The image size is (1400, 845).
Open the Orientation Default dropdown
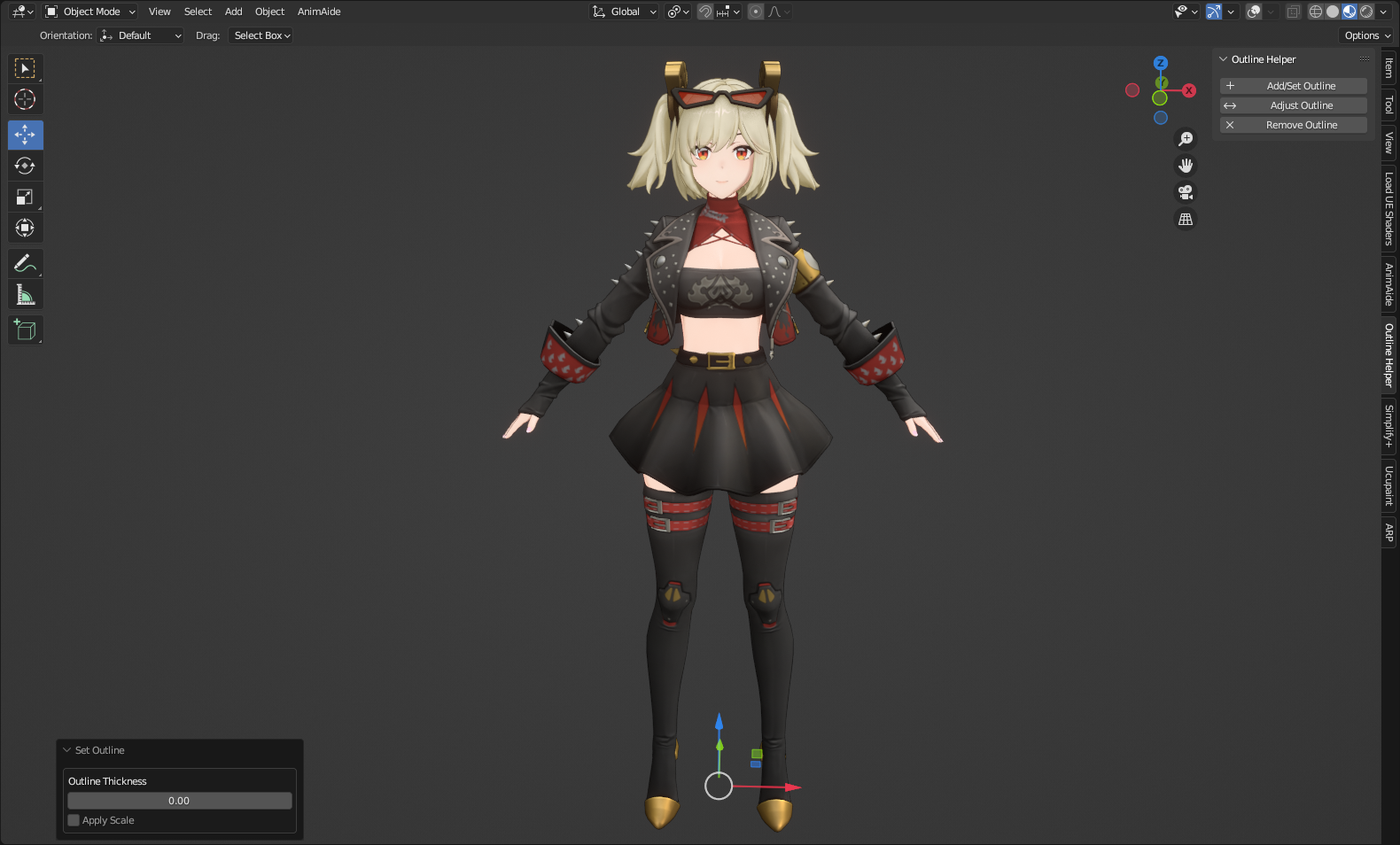140,35
